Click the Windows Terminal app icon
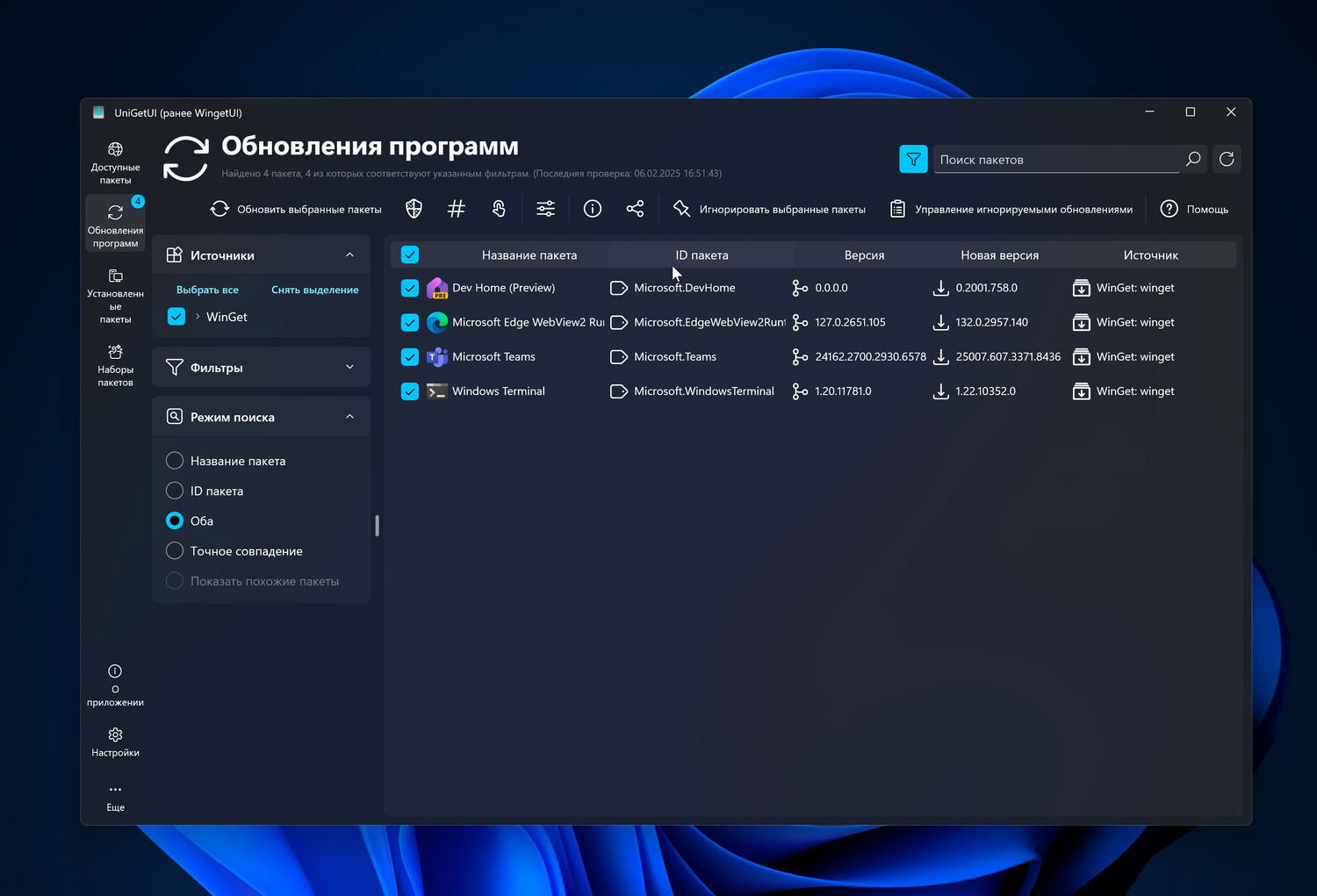Screen dimensions: 1317x896 (437, 391)
